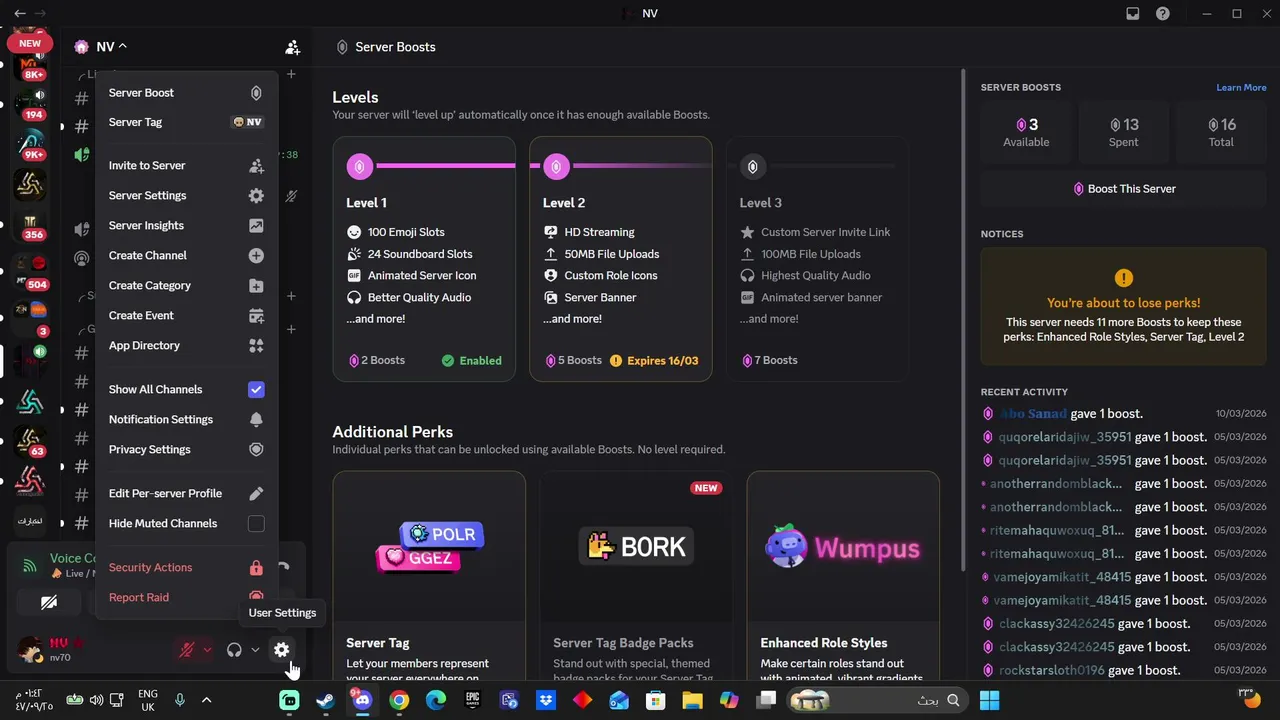1280x720 pixels.
Task: Open the help question mark icon
Action: click(1163, 14)
